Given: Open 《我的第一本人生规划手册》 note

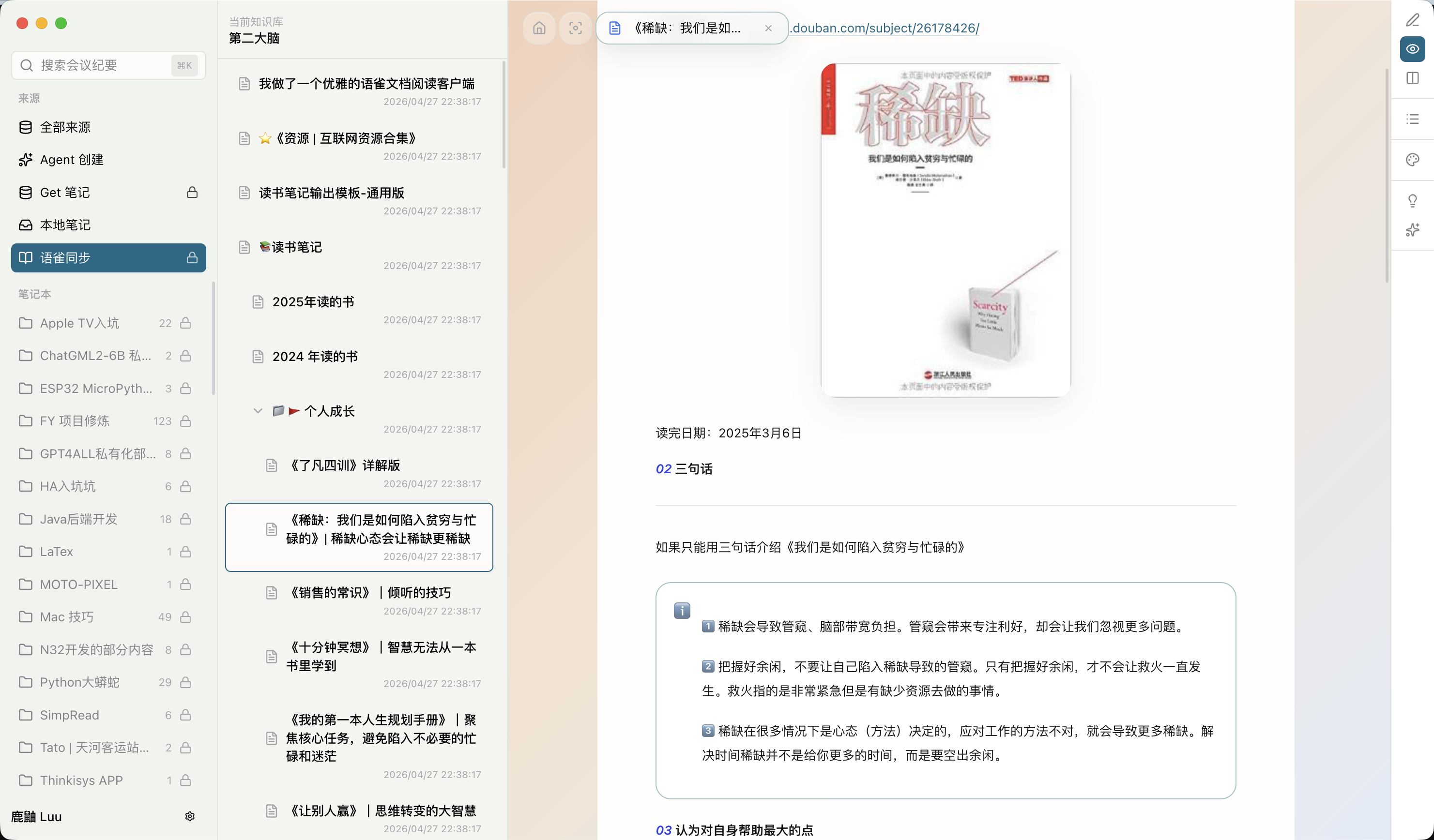Looking at the screenshot, I should (359, 746).
